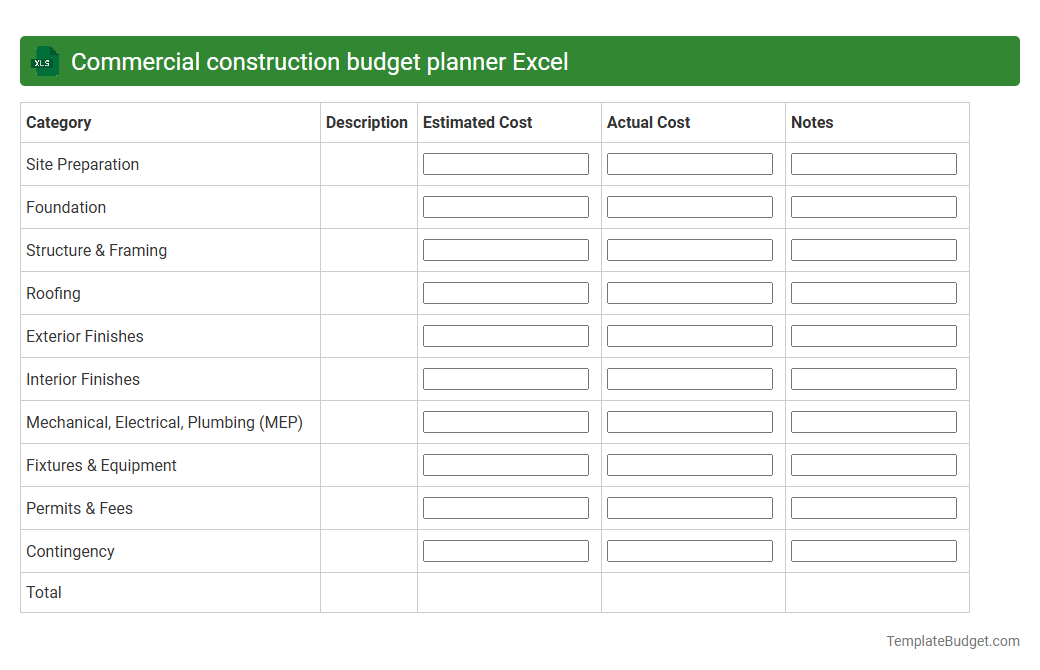This screenshot has width=1040, height=670.
Task: Select the Exterior Finishes row label
Action: pos(84,336)
